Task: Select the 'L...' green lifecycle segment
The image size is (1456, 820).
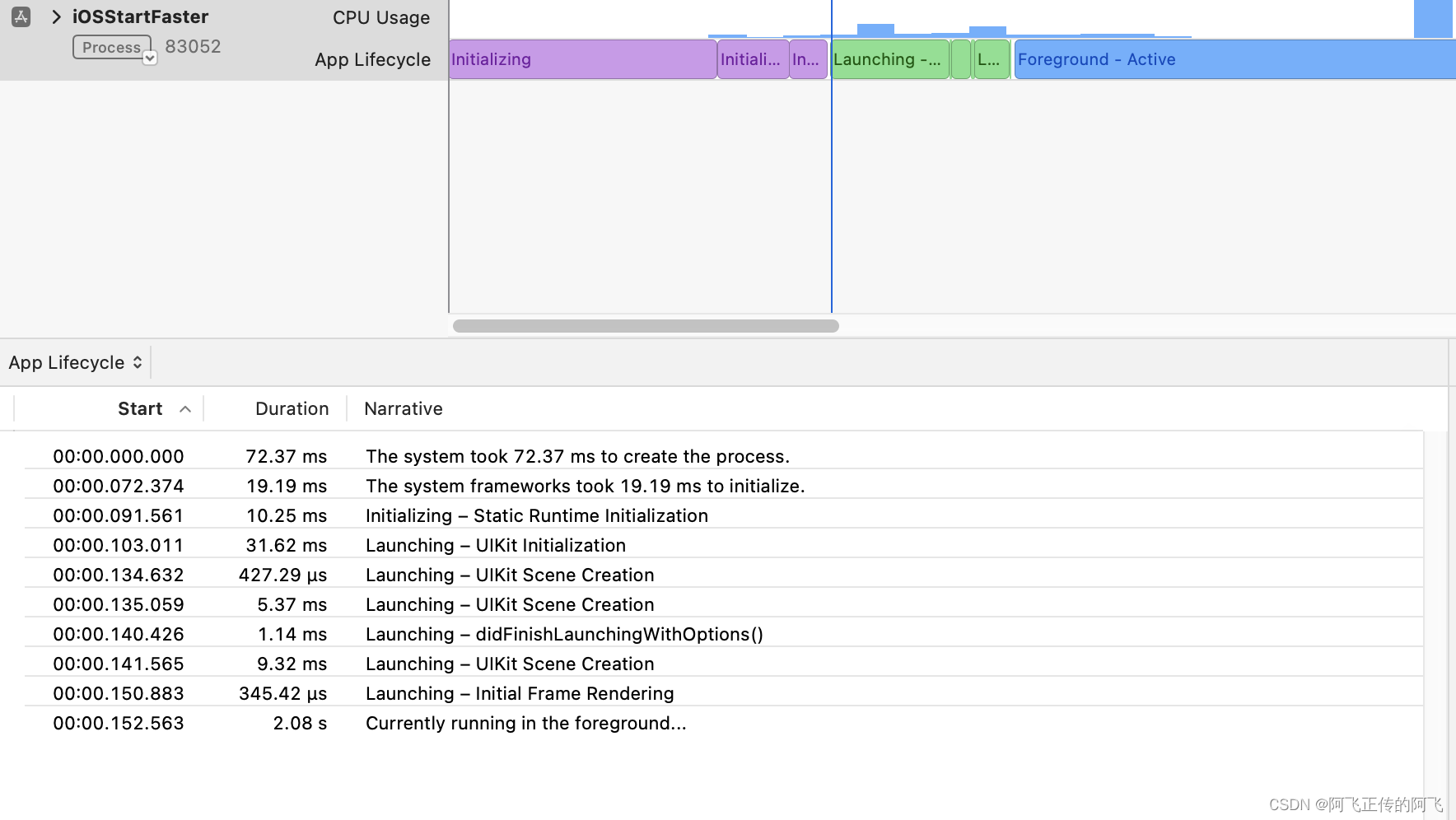Action: coord(992,59)
